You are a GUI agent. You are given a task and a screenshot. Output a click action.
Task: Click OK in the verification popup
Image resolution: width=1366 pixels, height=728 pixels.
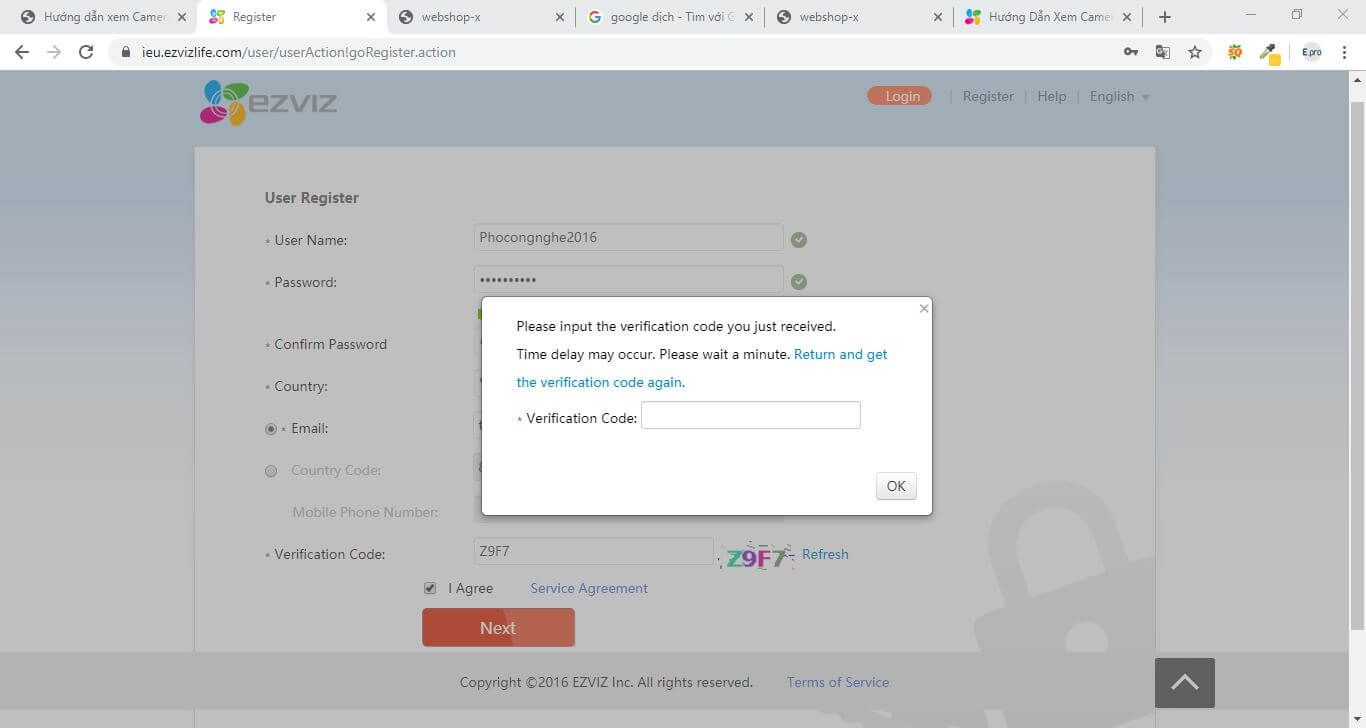point(896,486)
